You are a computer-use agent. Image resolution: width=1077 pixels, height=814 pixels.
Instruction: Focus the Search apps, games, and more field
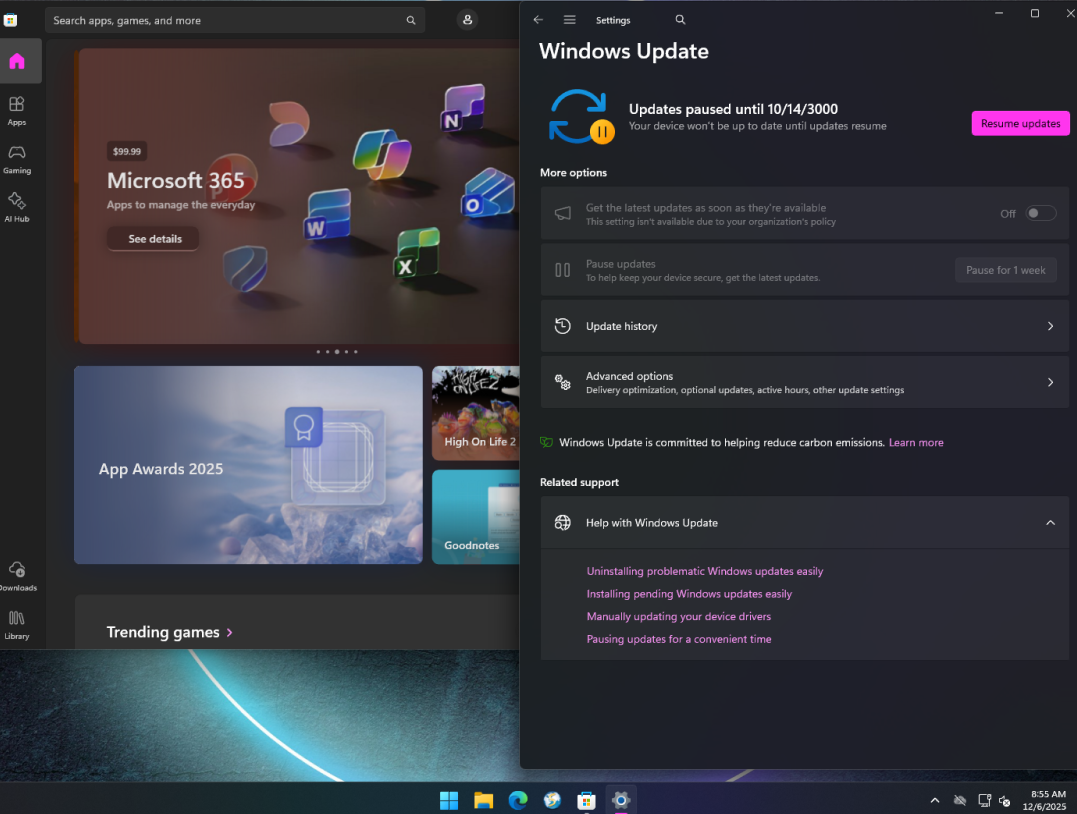tap(235, 21)
